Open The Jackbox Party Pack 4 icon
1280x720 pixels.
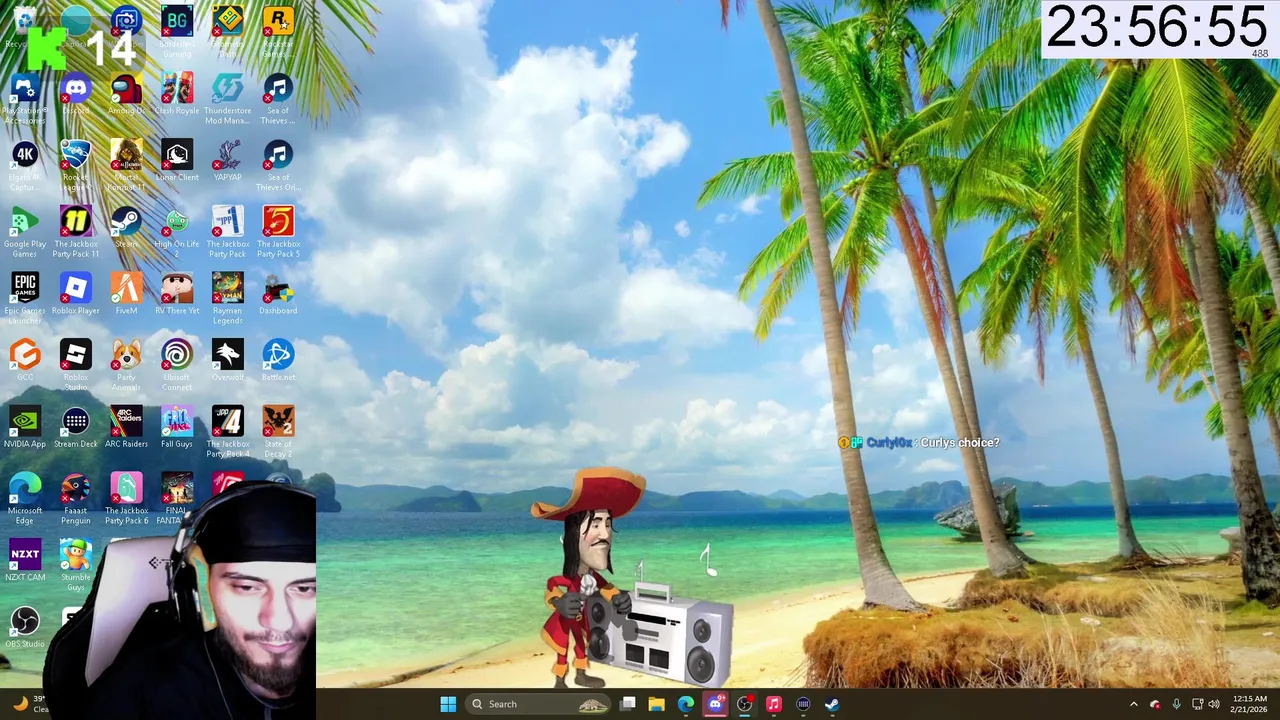227,432
